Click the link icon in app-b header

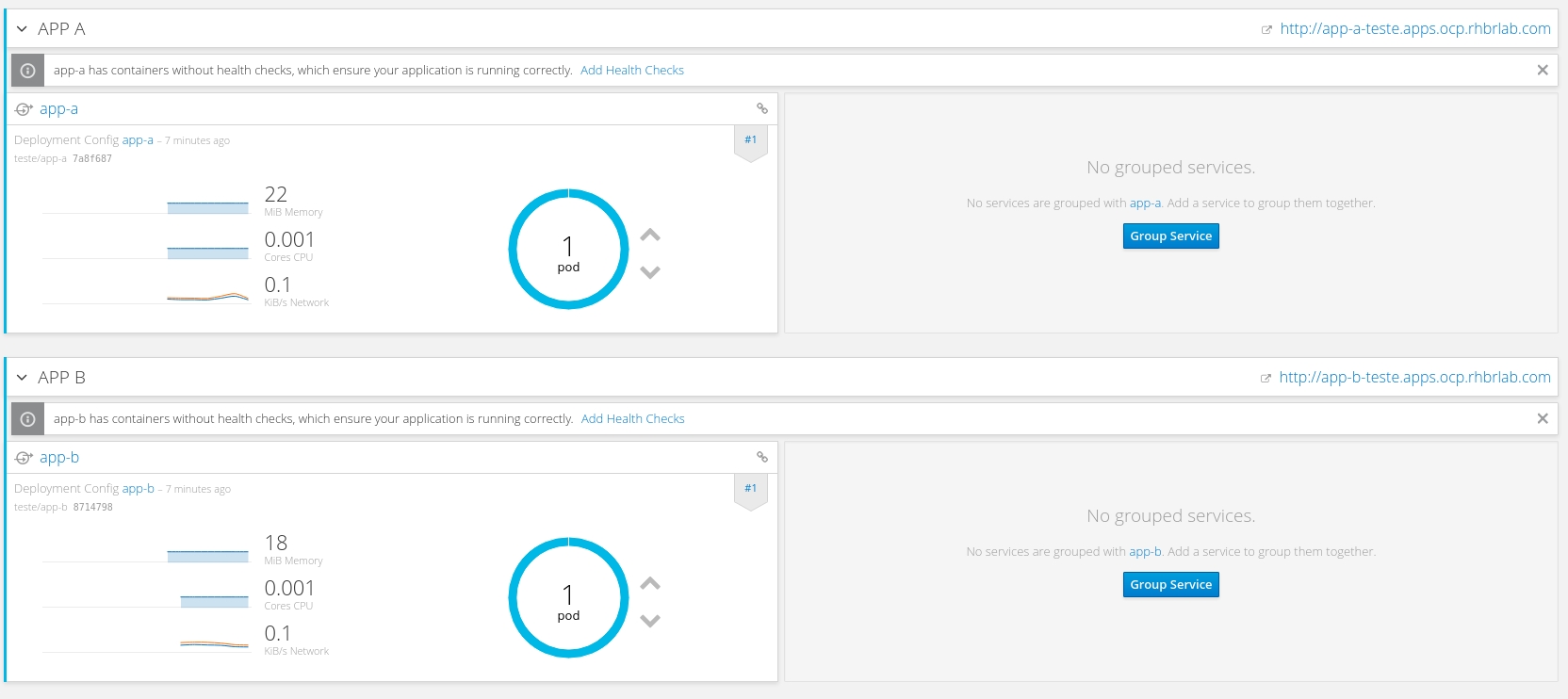[x=762, y=458]
